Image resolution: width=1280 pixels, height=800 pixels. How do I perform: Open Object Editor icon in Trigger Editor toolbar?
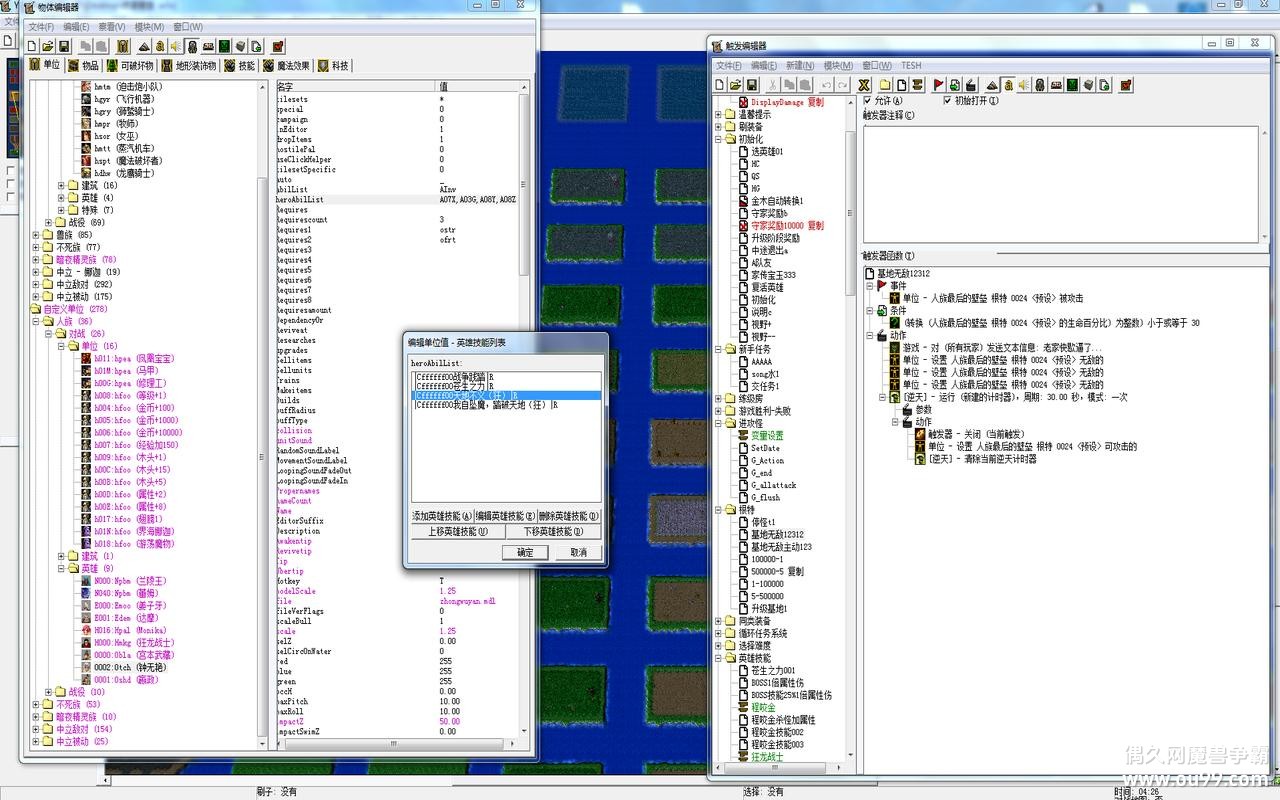(x=1040, y=85)
